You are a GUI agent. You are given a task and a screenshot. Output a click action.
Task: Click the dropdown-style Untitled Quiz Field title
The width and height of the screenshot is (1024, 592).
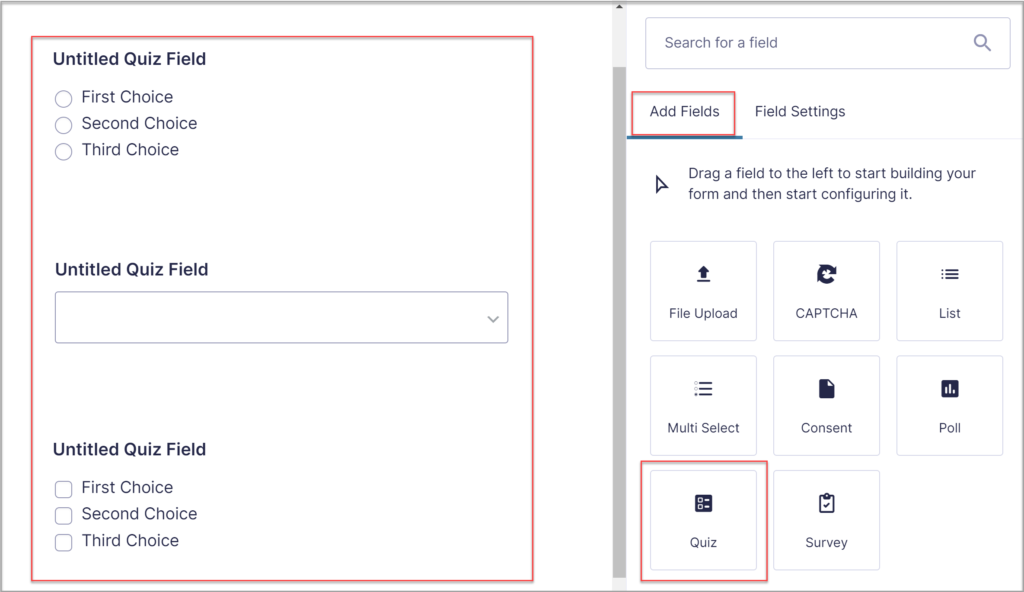tap(130, 269)
